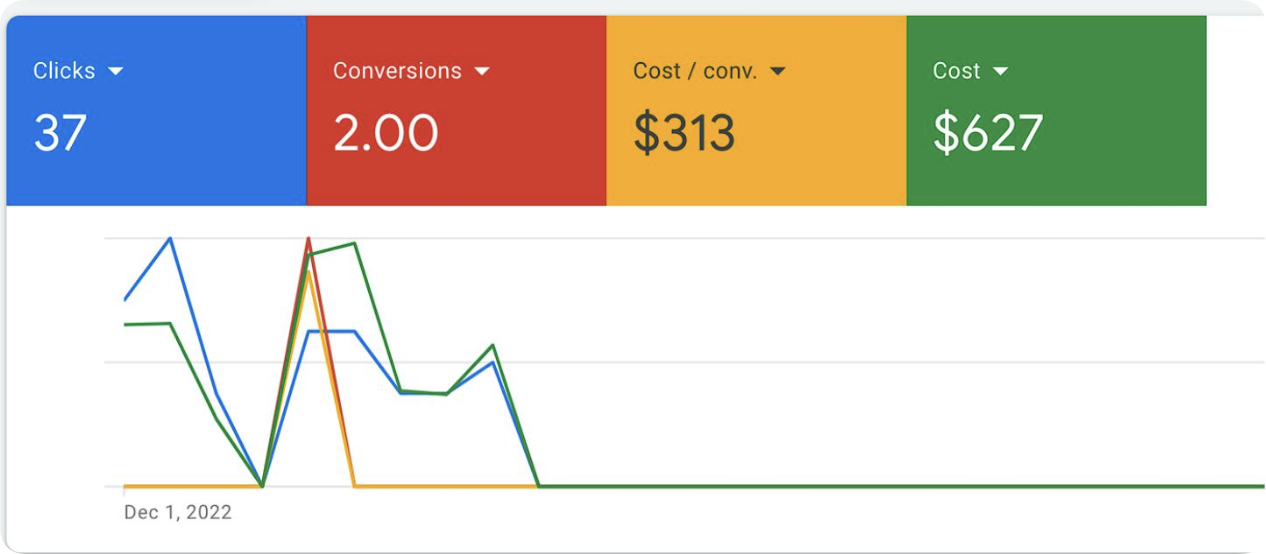Click the blue line's highest peak
Viewport: 1266px width, 554px height.
[x=171, y=238]
